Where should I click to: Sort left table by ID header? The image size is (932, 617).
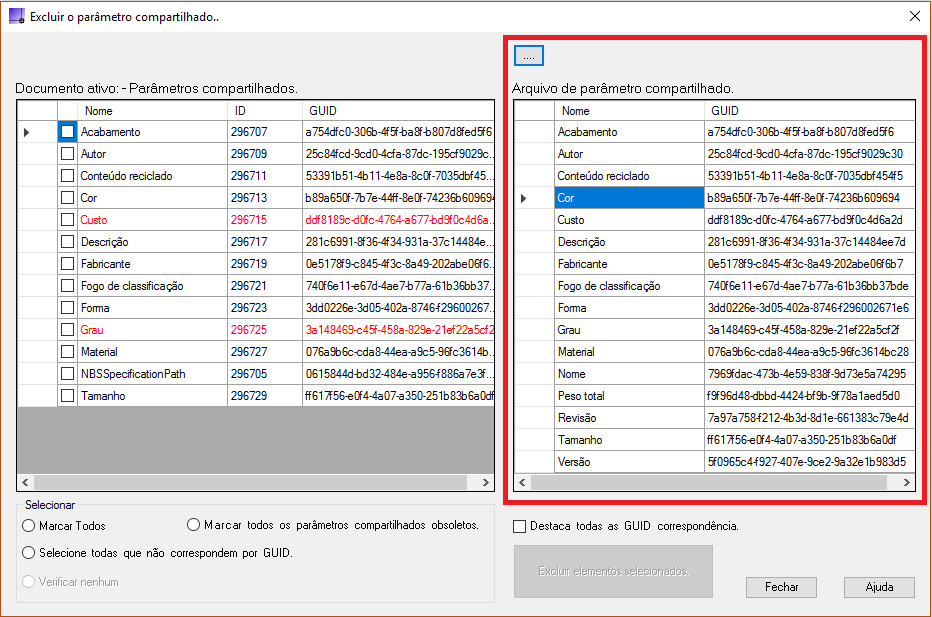tap(265, 111)
